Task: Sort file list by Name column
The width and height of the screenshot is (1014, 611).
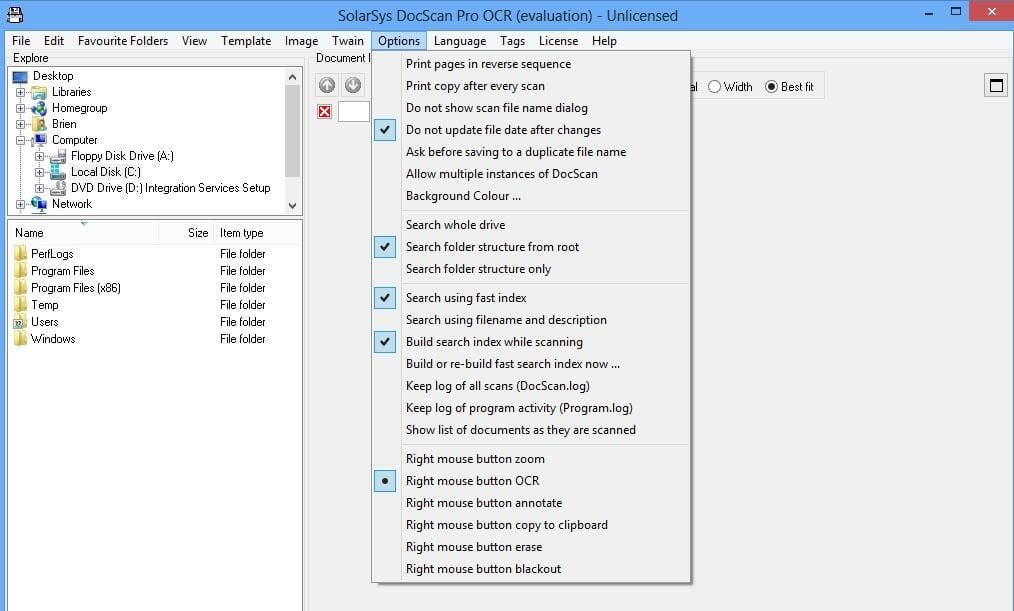Action: tap(84, 233)
